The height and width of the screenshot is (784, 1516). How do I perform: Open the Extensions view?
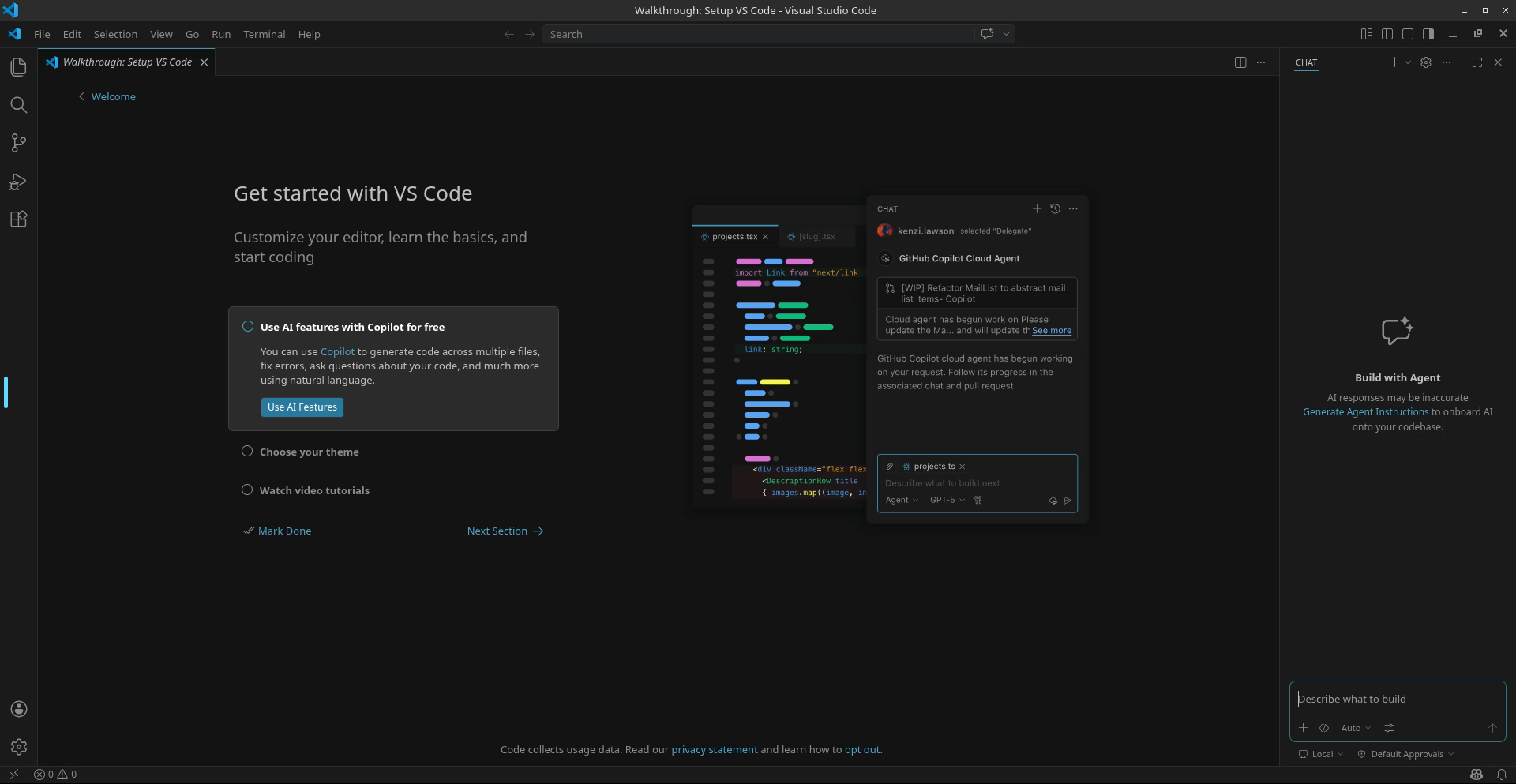[18, 219]
